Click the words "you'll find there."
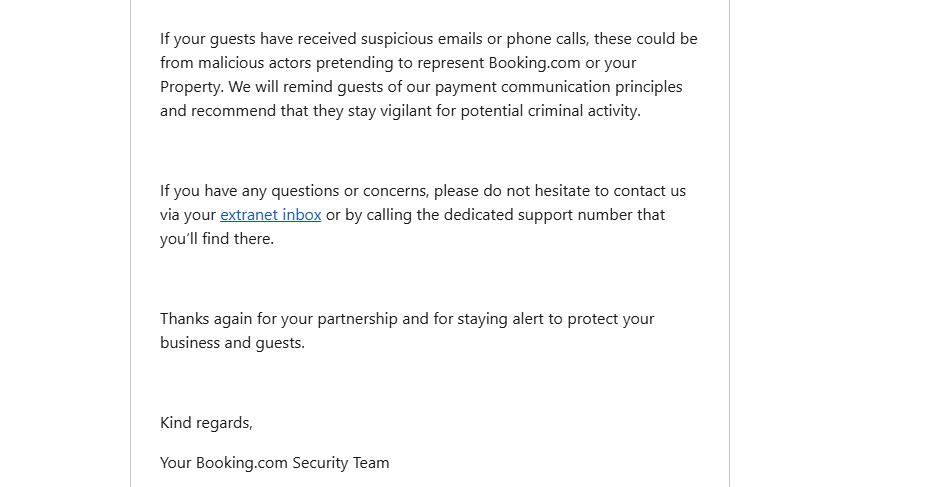Image resolution: width=929 pixels, height=487 pixels. [x=216, y=239]
